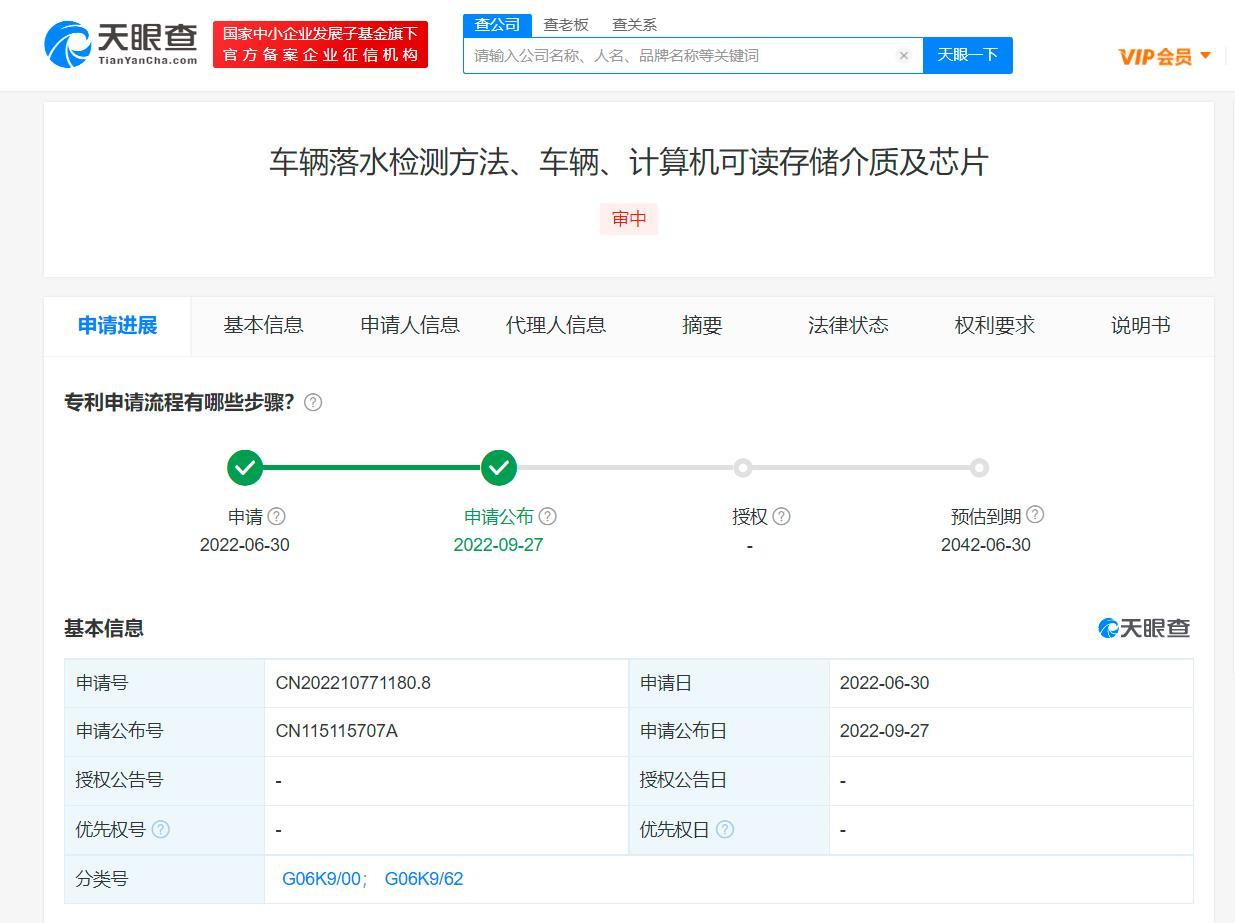Click the 授权公告号 row label
1235x923 pixels.
click(x=120, y=780)
